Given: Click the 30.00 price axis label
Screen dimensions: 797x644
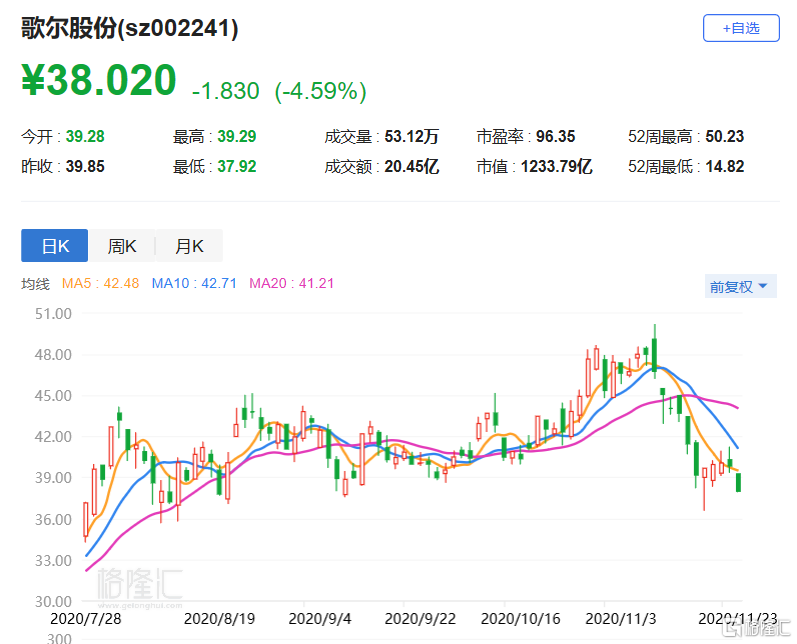Looking at the screenshot, I should [x=53, y=602].
